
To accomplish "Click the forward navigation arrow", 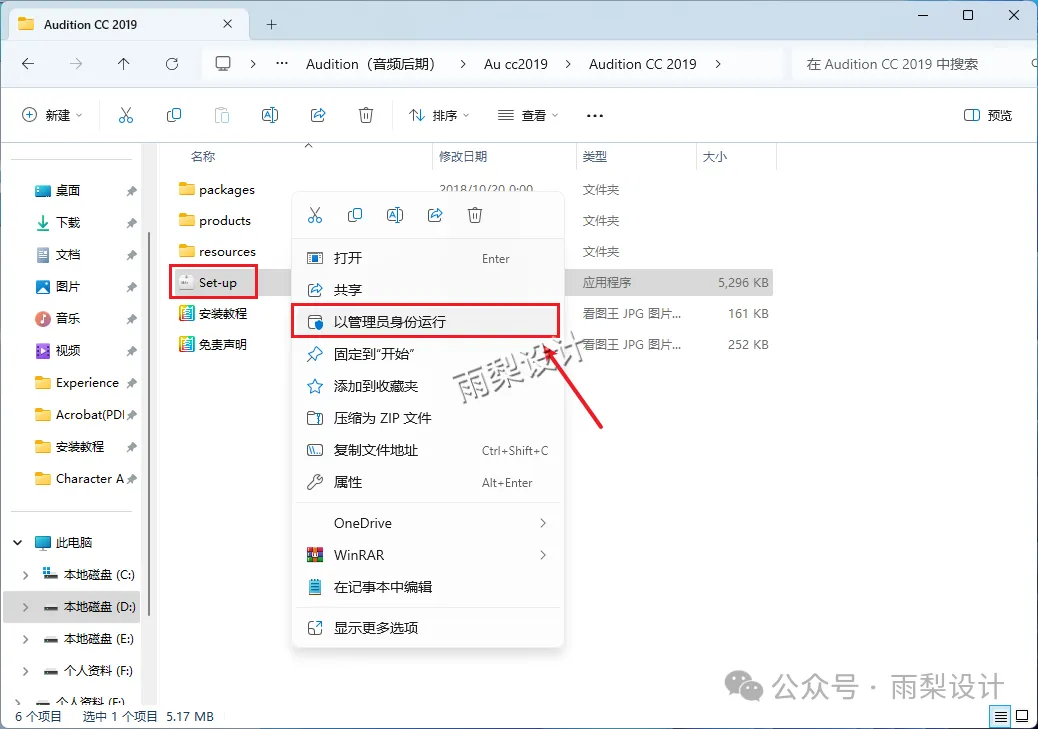I will [x=76, y=64].
